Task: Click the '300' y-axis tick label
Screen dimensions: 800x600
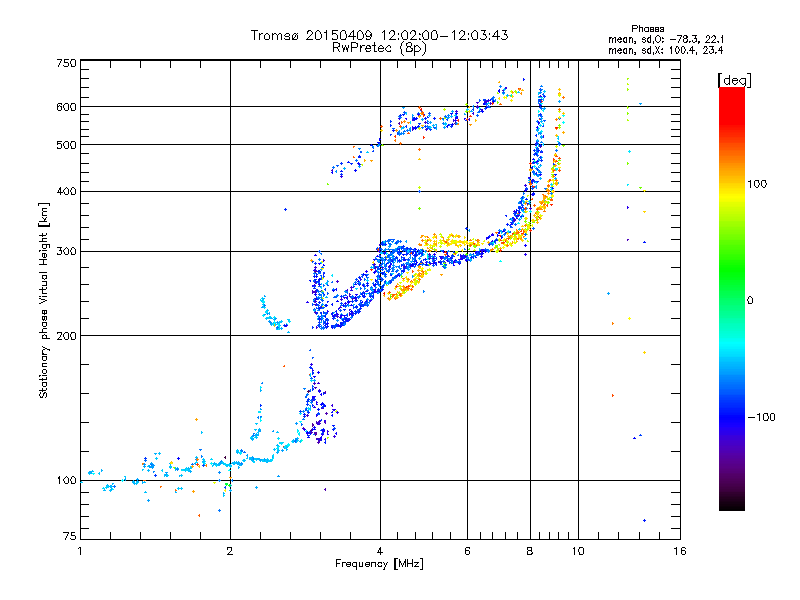Action: click(67, 252)
